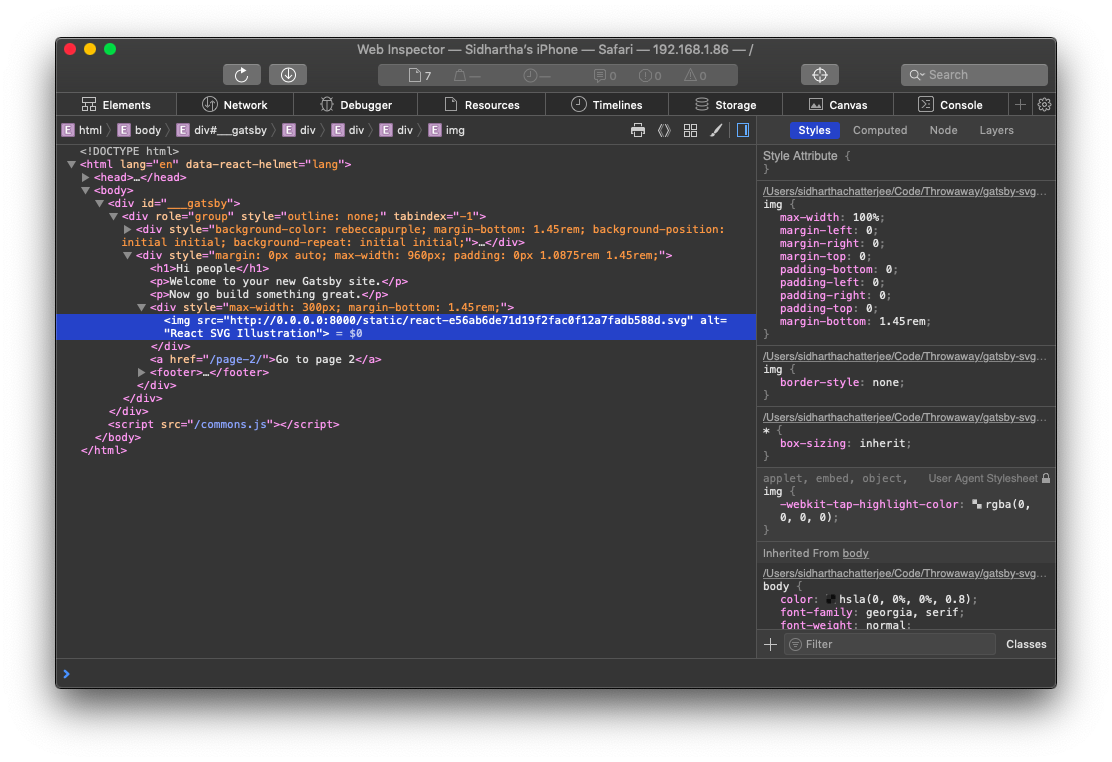The height and width of the screenshot is (762, 1112).
Task: Click the img breadcrumb item
Action: (447, 130)
